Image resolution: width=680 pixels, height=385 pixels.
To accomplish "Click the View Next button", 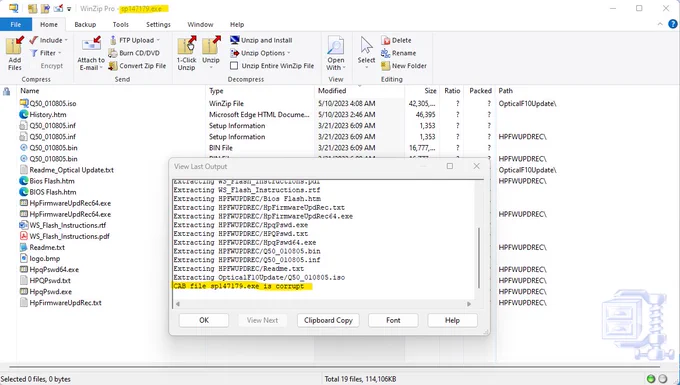I will point(262,320).
